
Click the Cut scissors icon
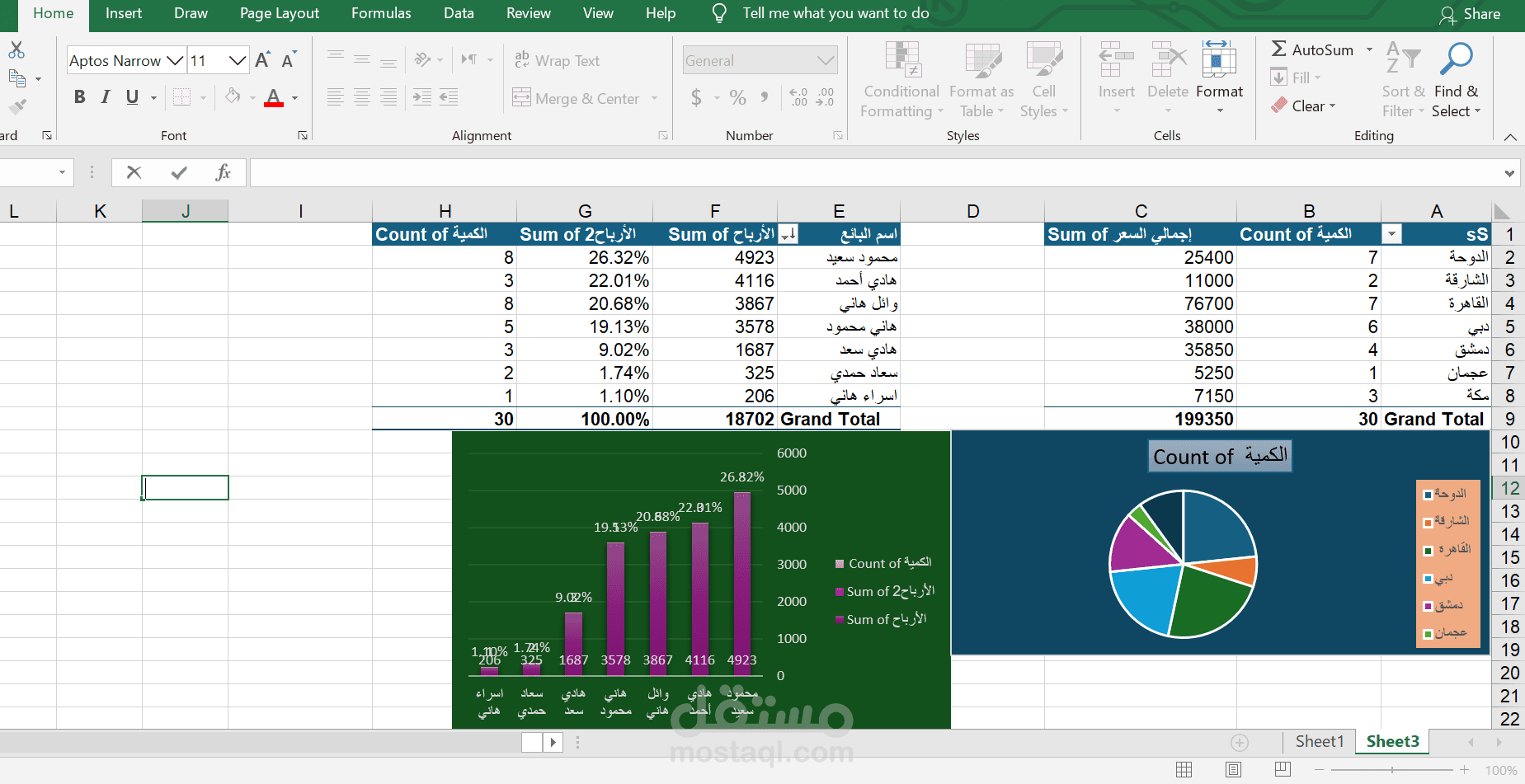click(x=16, y=49)
